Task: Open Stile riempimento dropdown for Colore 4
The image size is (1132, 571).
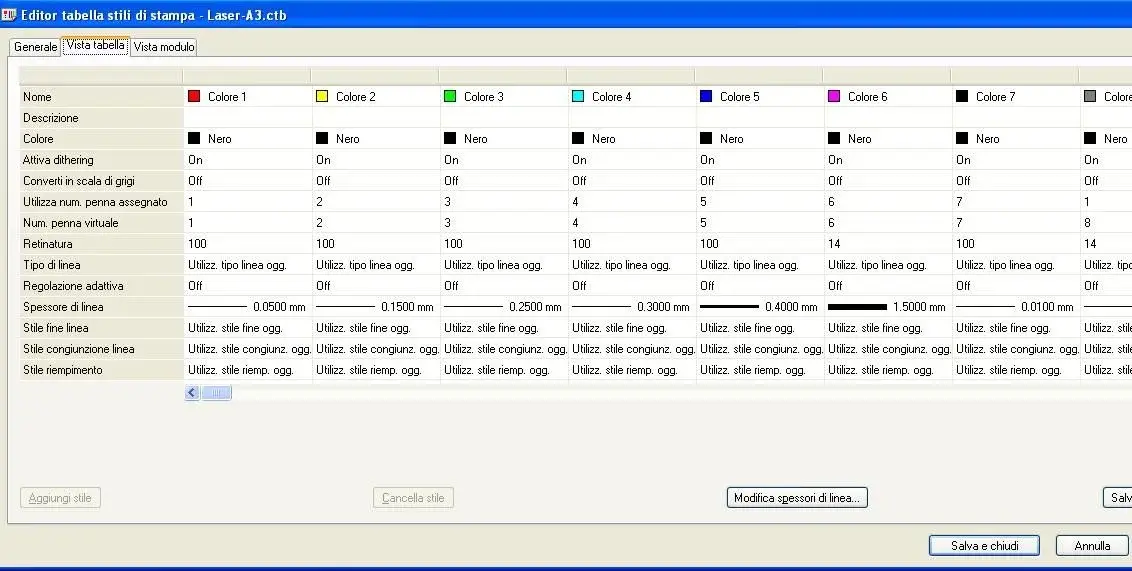Action: (x=632, y=370)
